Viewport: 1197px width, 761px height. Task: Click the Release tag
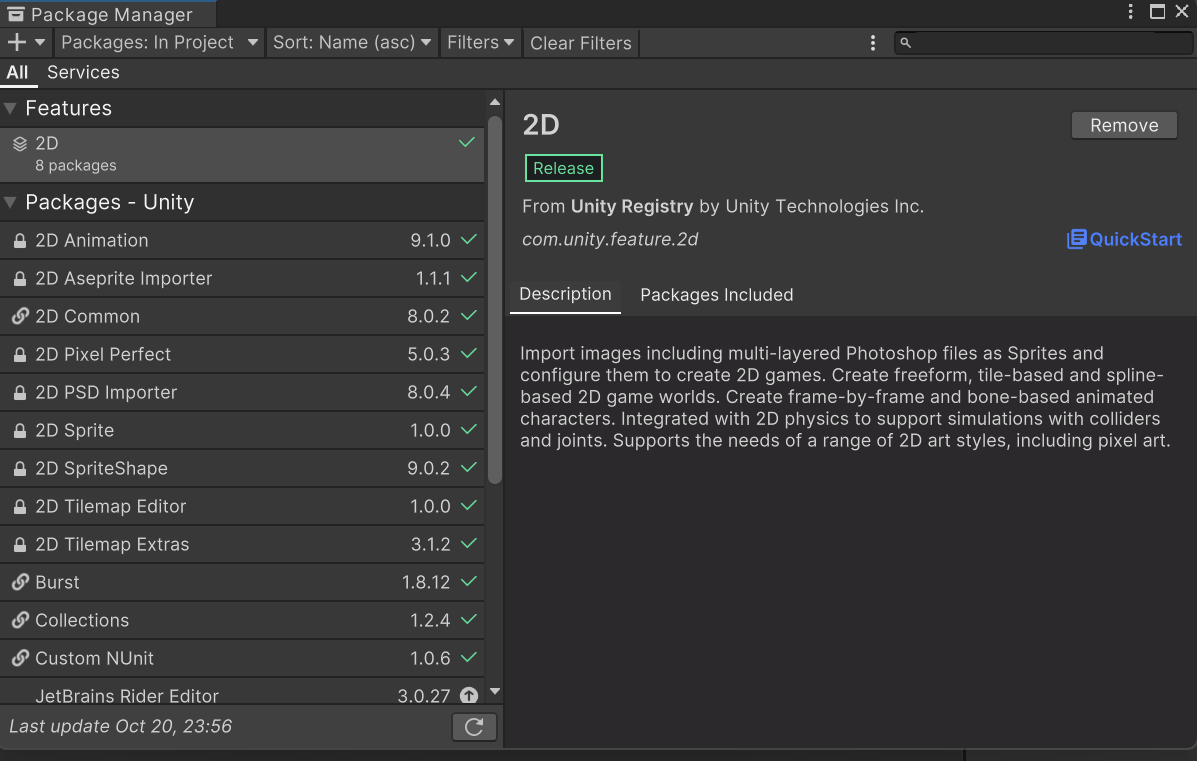point(563,168)
